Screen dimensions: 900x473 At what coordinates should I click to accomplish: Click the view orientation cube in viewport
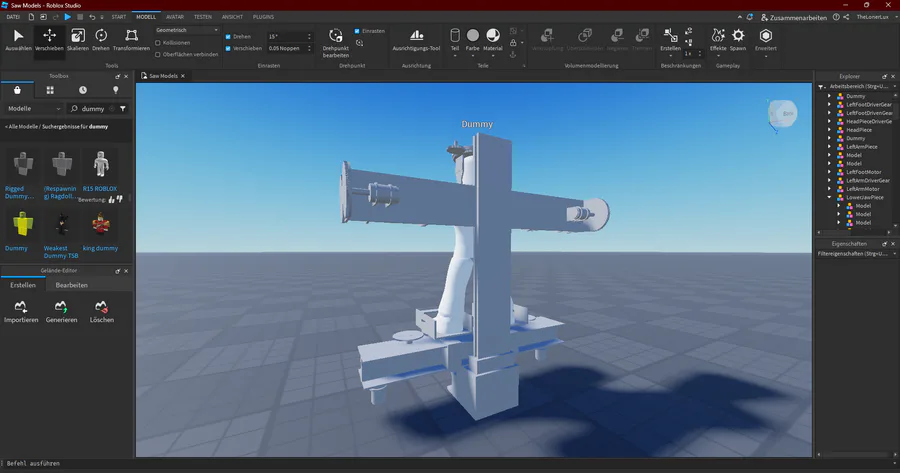782,114
